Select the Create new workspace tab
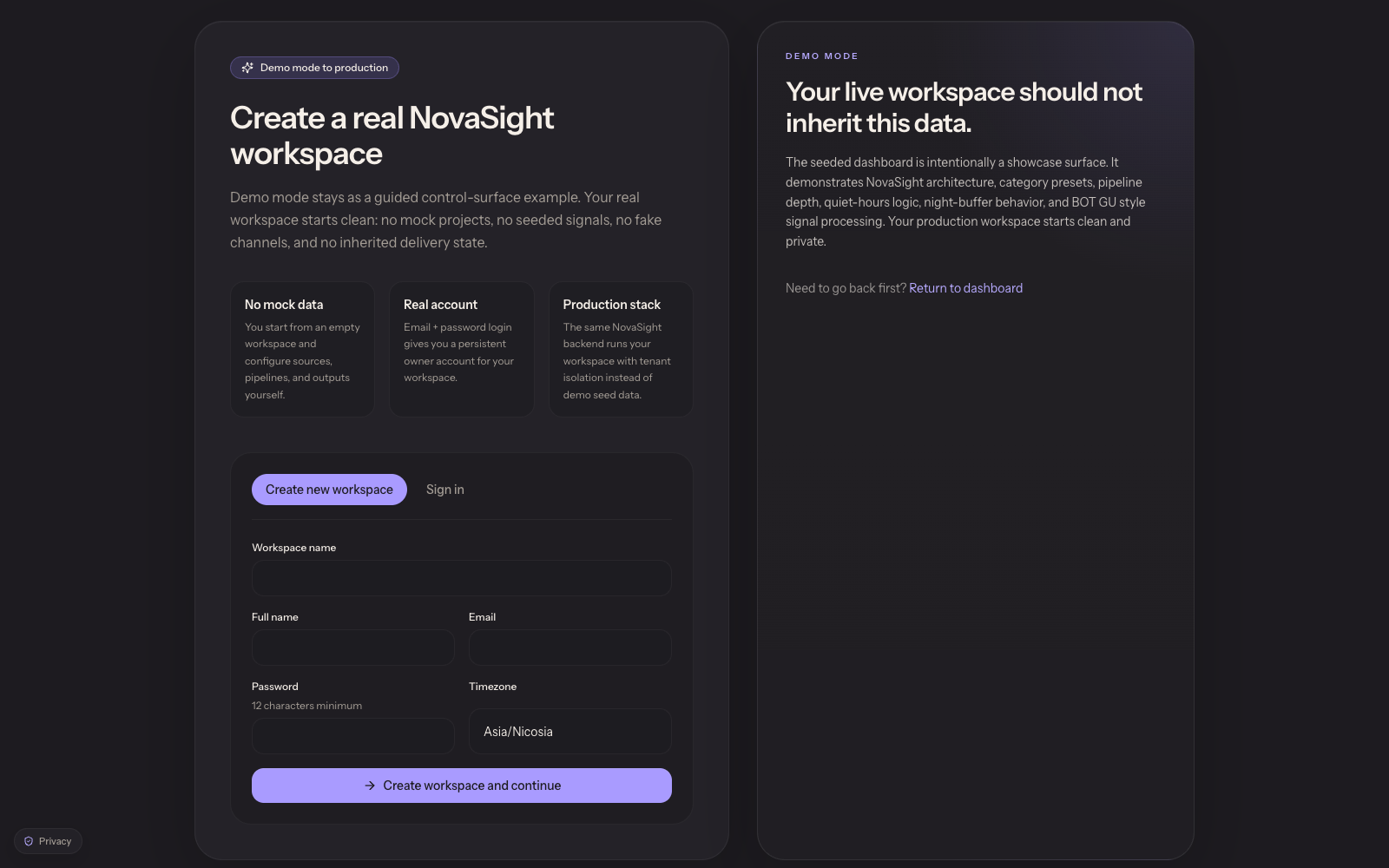Screen dimensions: 1389x868 tap(329, 490)
